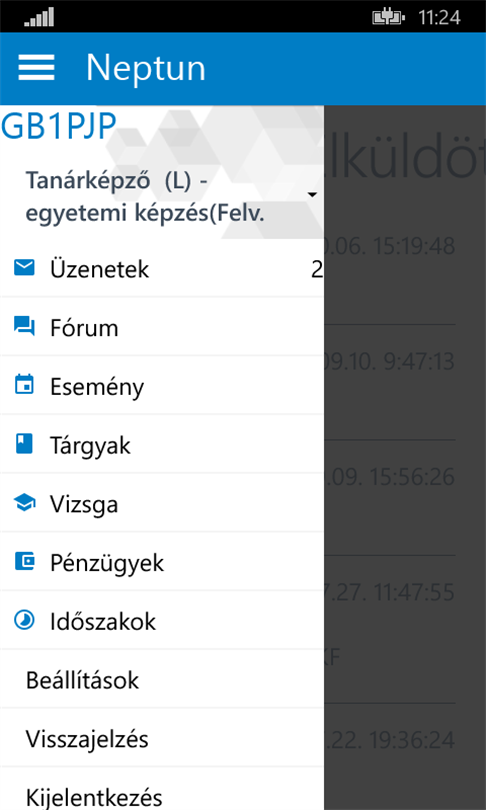Open Beállítások settings
This screenshot has height=810, width=486.
pyautogui.click(x=162, y=679)
